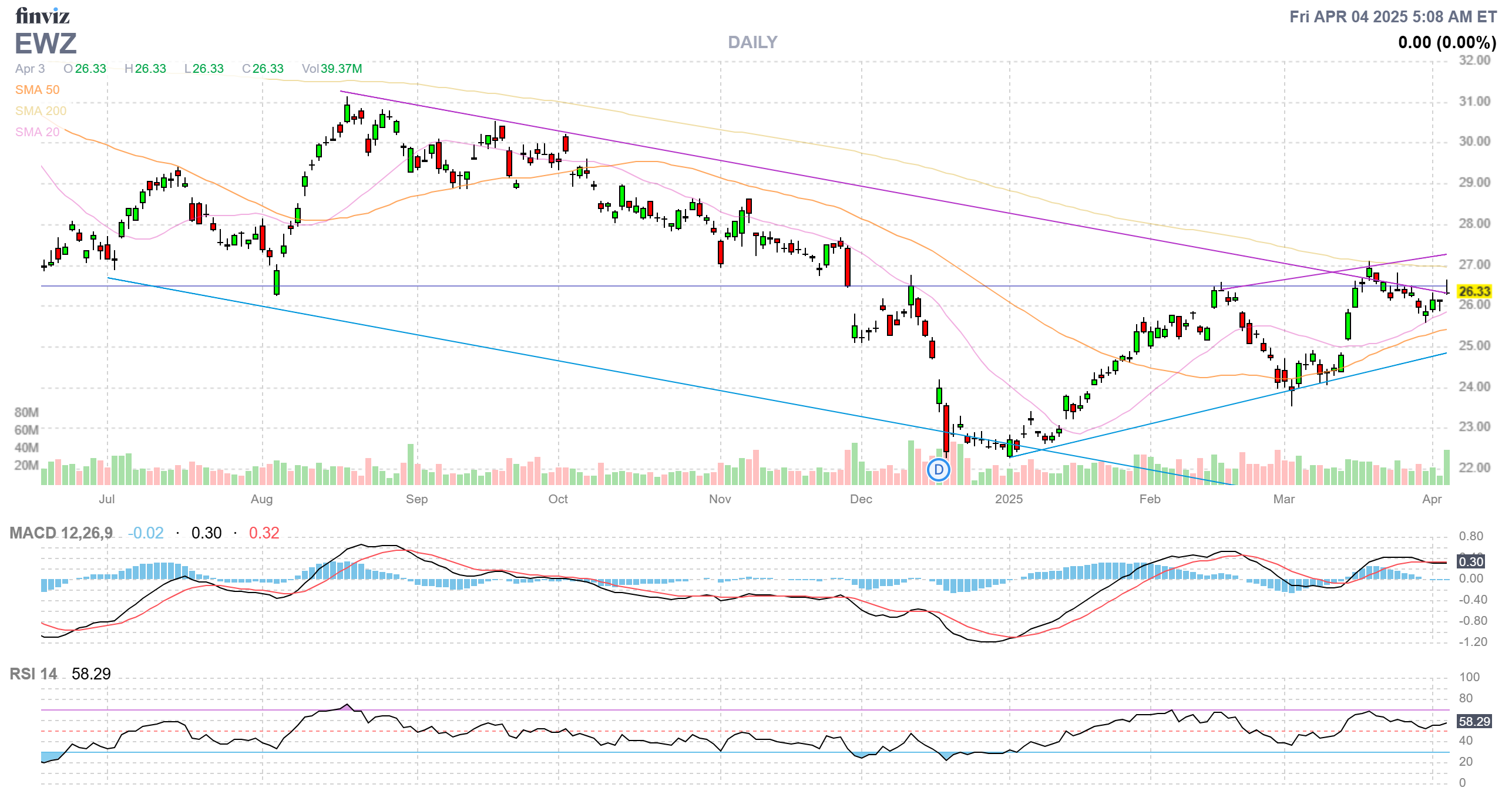1512x801 pixels.
Task: Click the Sep label on time axis
Action: pos(416,499)
